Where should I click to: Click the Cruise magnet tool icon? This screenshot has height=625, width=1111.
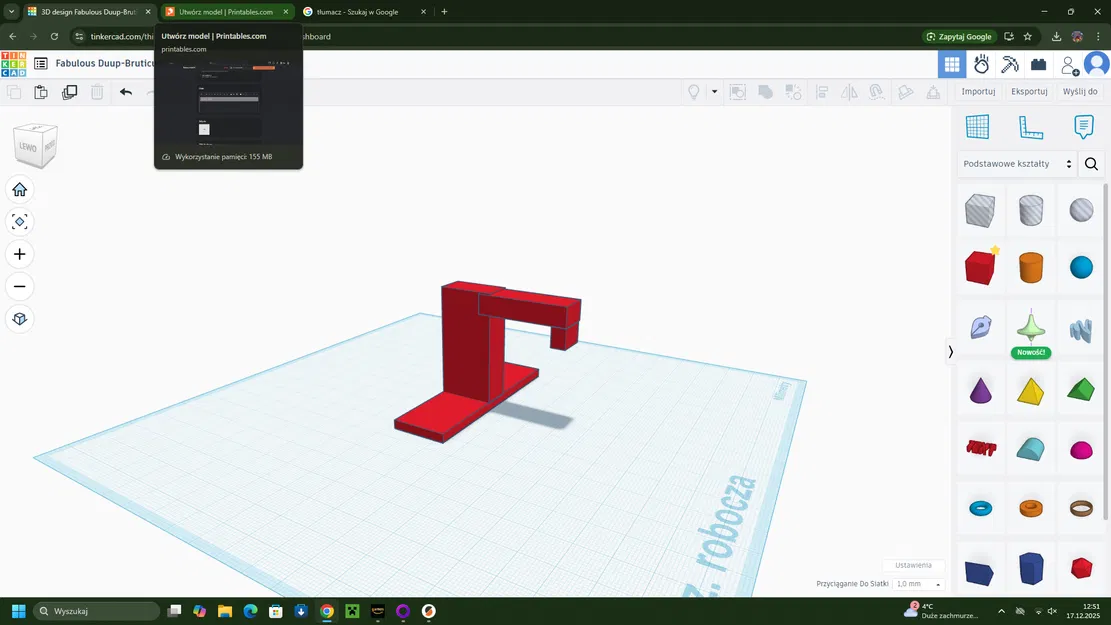(x=877, y=91)
